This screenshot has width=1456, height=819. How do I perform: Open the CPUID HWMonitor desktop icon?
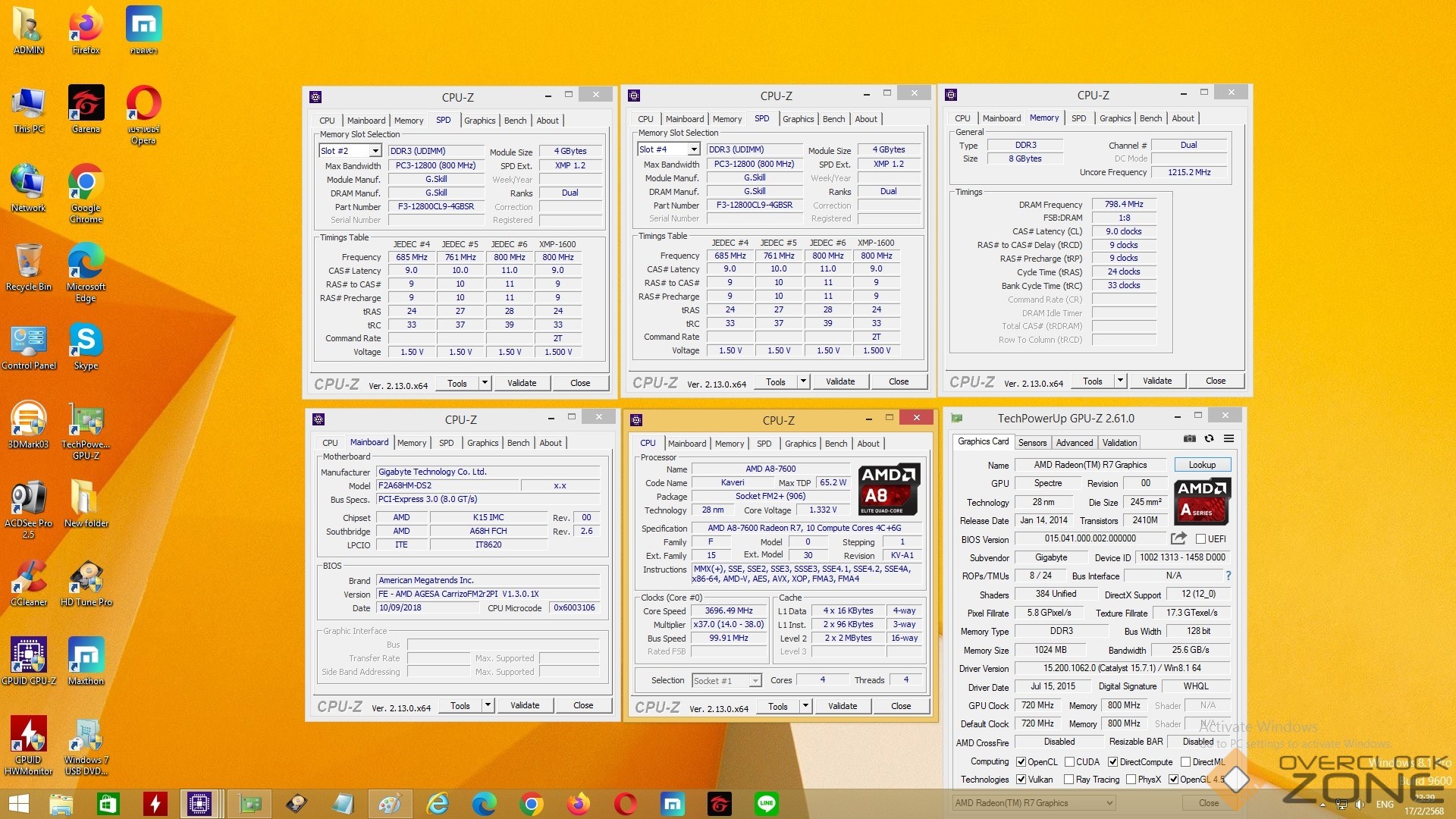(29, 745)
